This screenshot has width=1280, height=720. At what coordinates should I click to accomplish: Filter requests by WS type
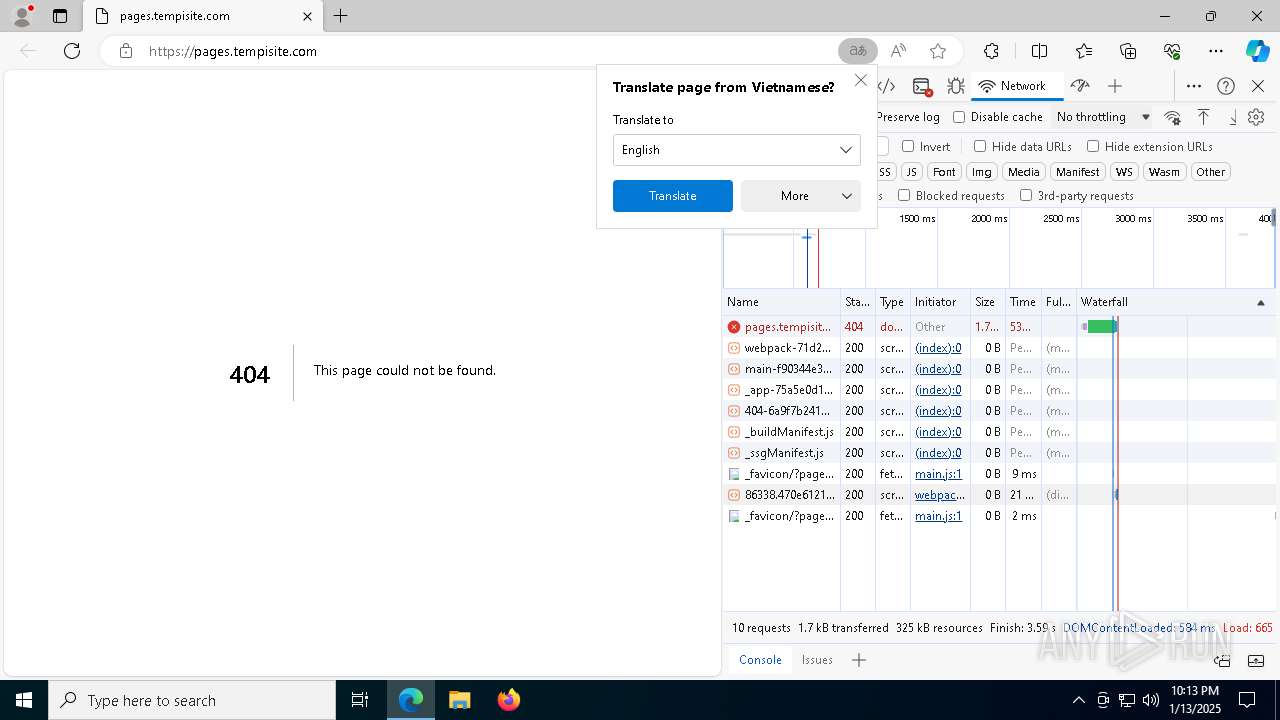click(1124, 172)
